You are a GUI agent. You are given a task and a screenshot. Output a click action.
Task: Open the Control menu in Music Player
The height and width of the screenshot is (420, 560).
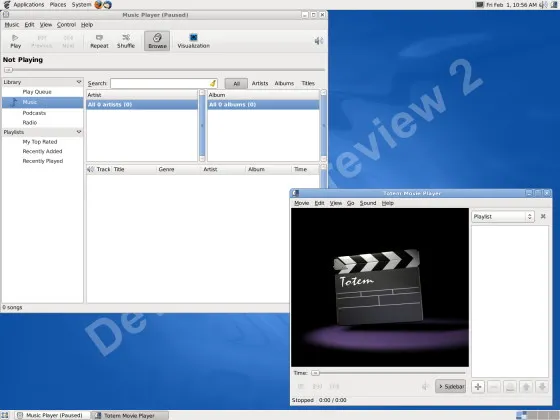click(x=66, y=25)
